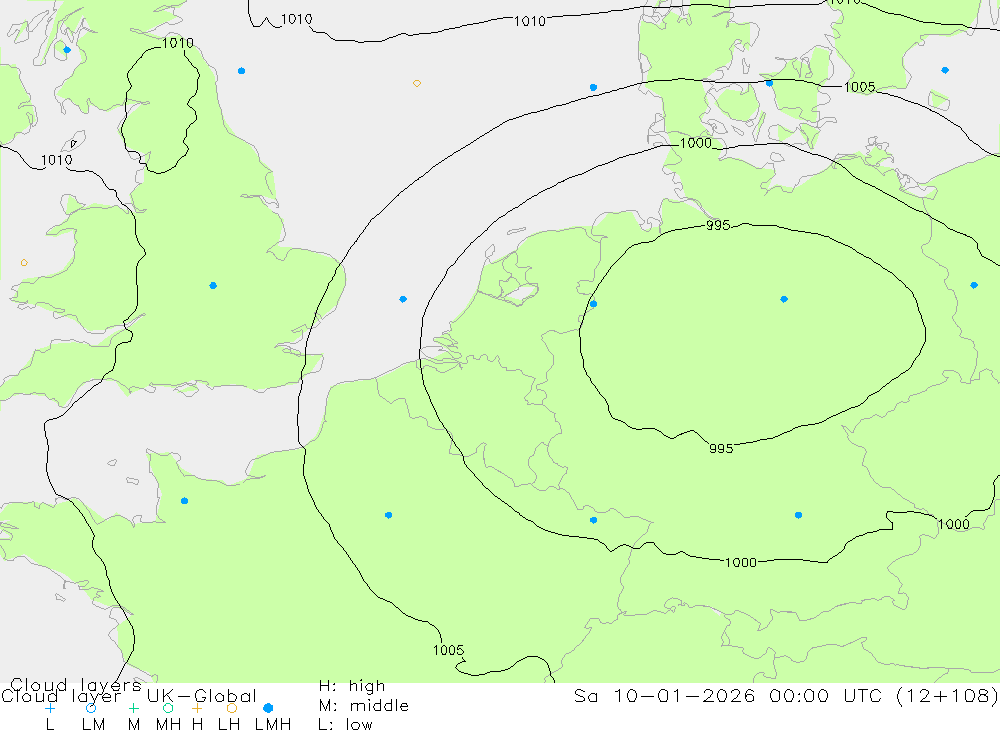
Task: Click the 'LH' legend label text
Action: point(229,725)
